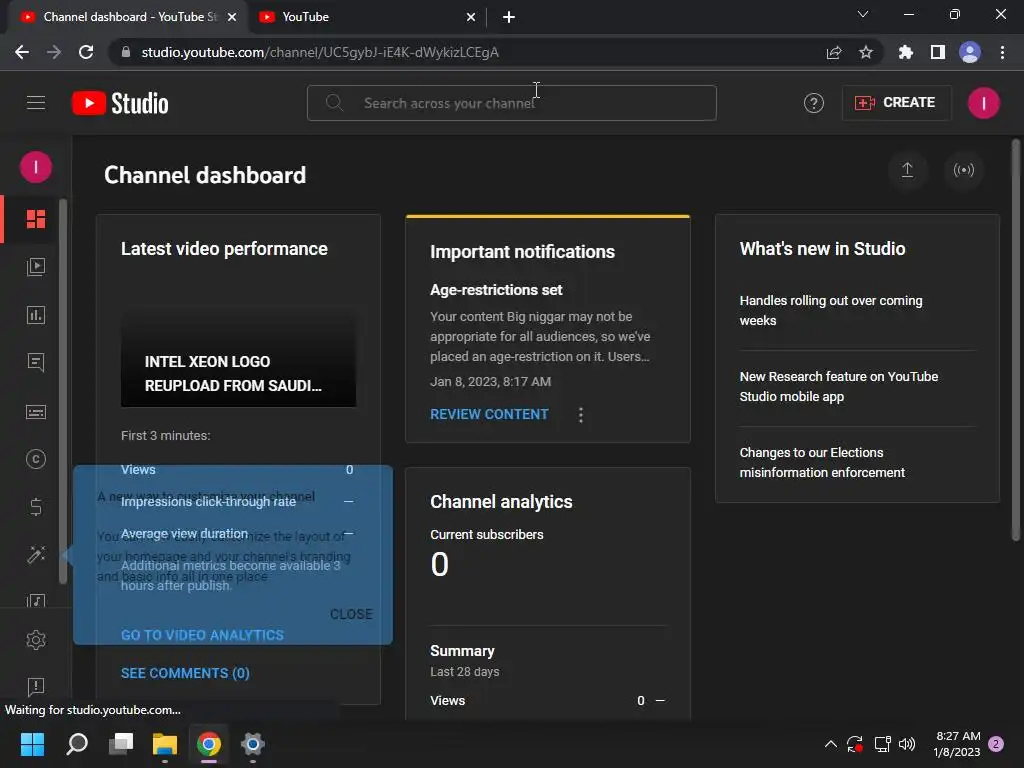Screen dimensions: 1024x768
Task: Click the sidebar scrollbar
Action: 63,392
